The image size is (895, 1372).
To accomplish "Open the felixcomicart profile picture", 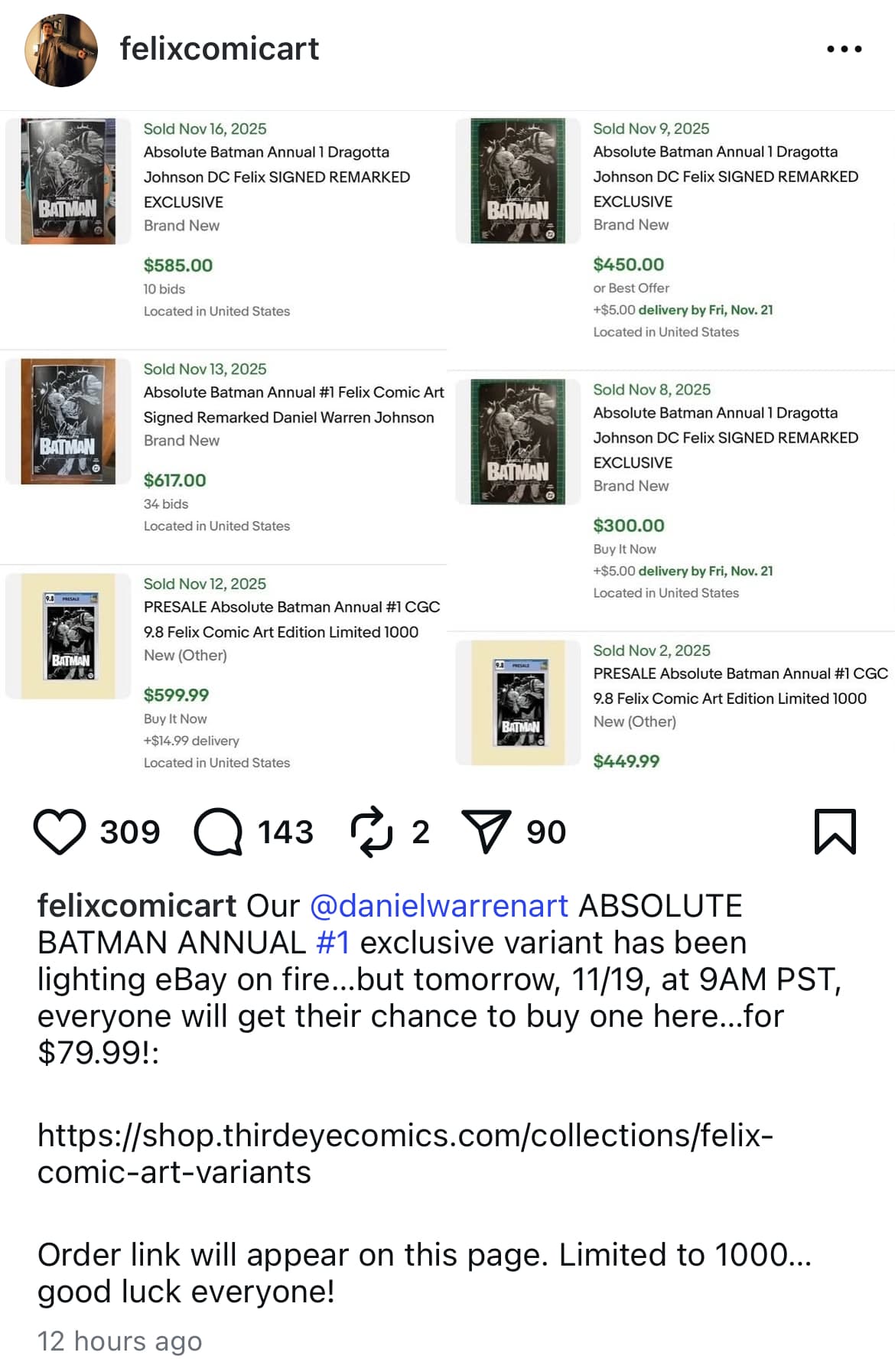I will tap(61, 50).
